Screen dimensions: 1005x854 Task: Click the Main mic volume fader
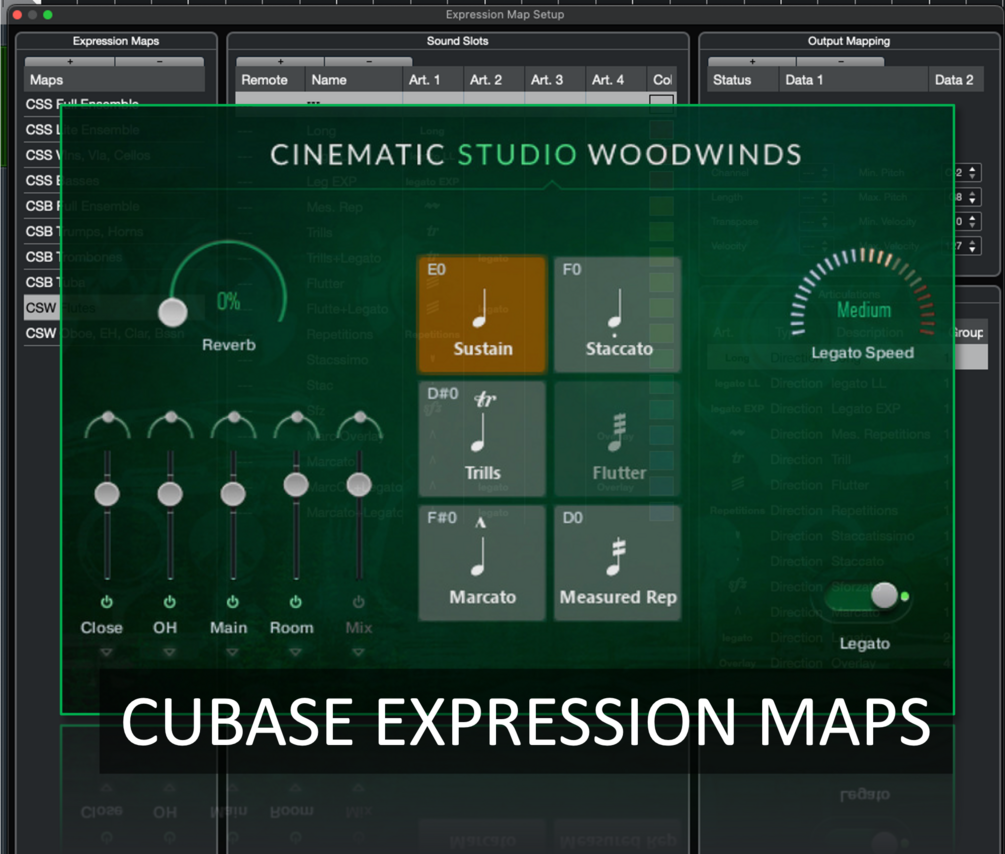[233, 494]
